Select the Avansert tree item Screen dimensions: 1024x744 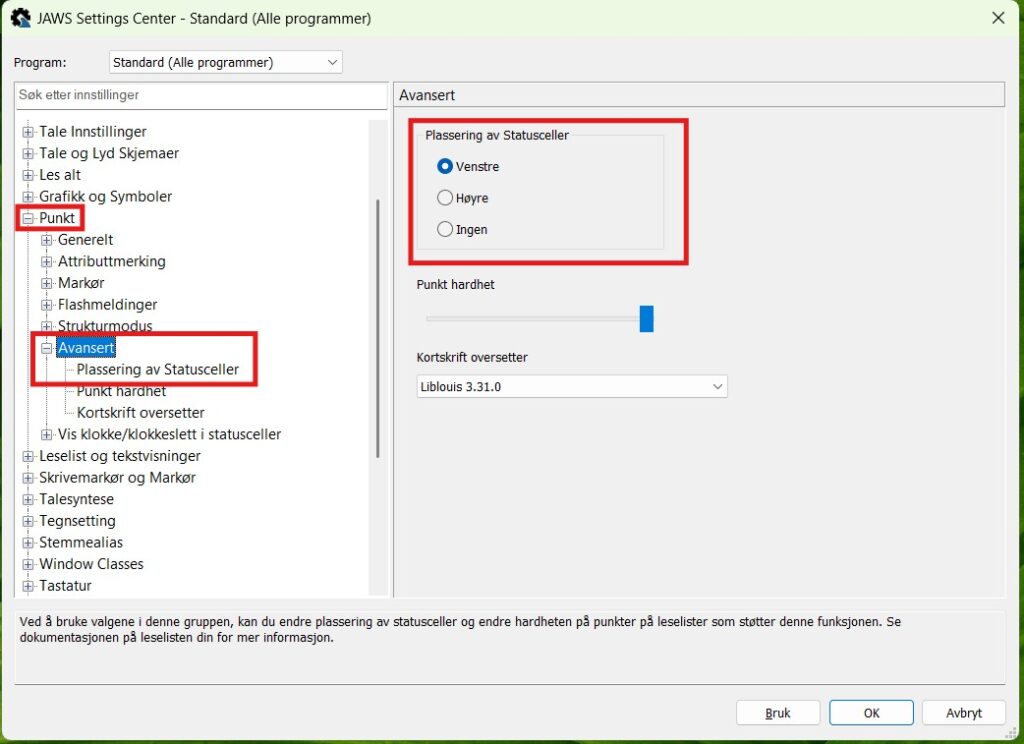(x=86, y=348)
